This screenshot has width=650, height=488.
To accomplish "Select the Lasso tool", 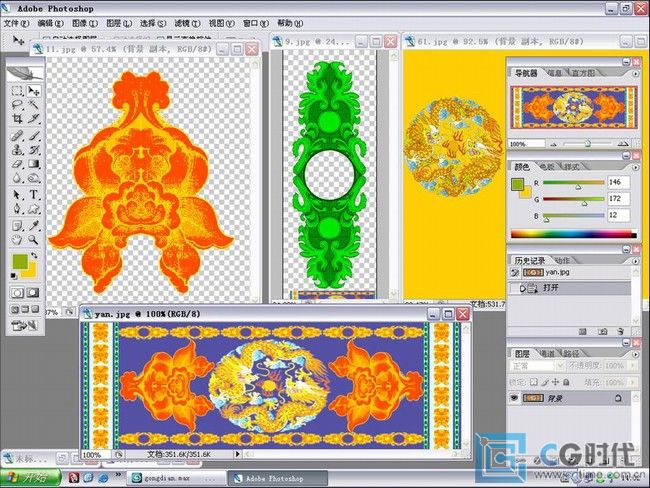I will coord(17,104).
